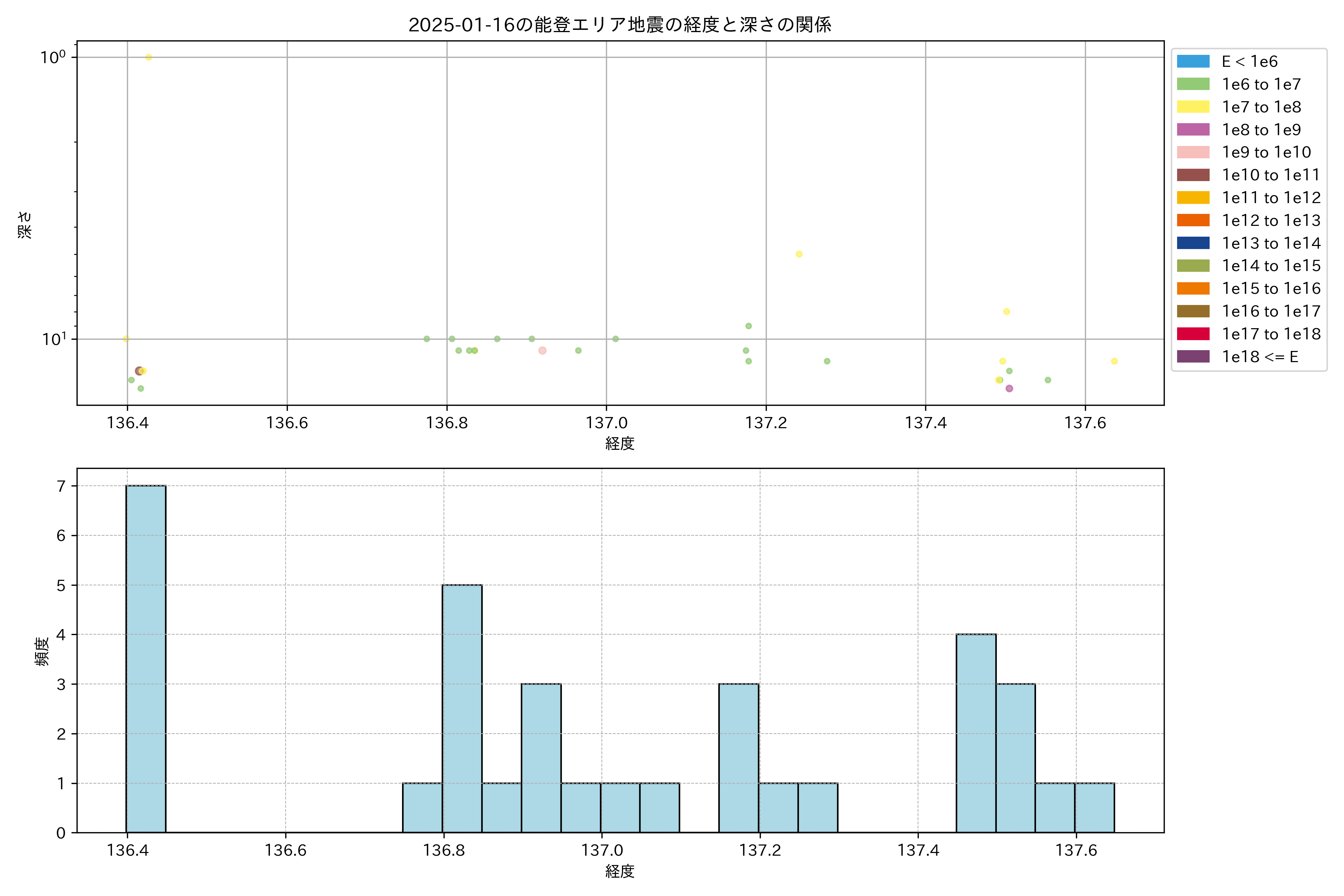Click the 深さ y-axis label of scatter plot
The width and height of the screenshot is (1344, 896).
(x=25, y=225)
